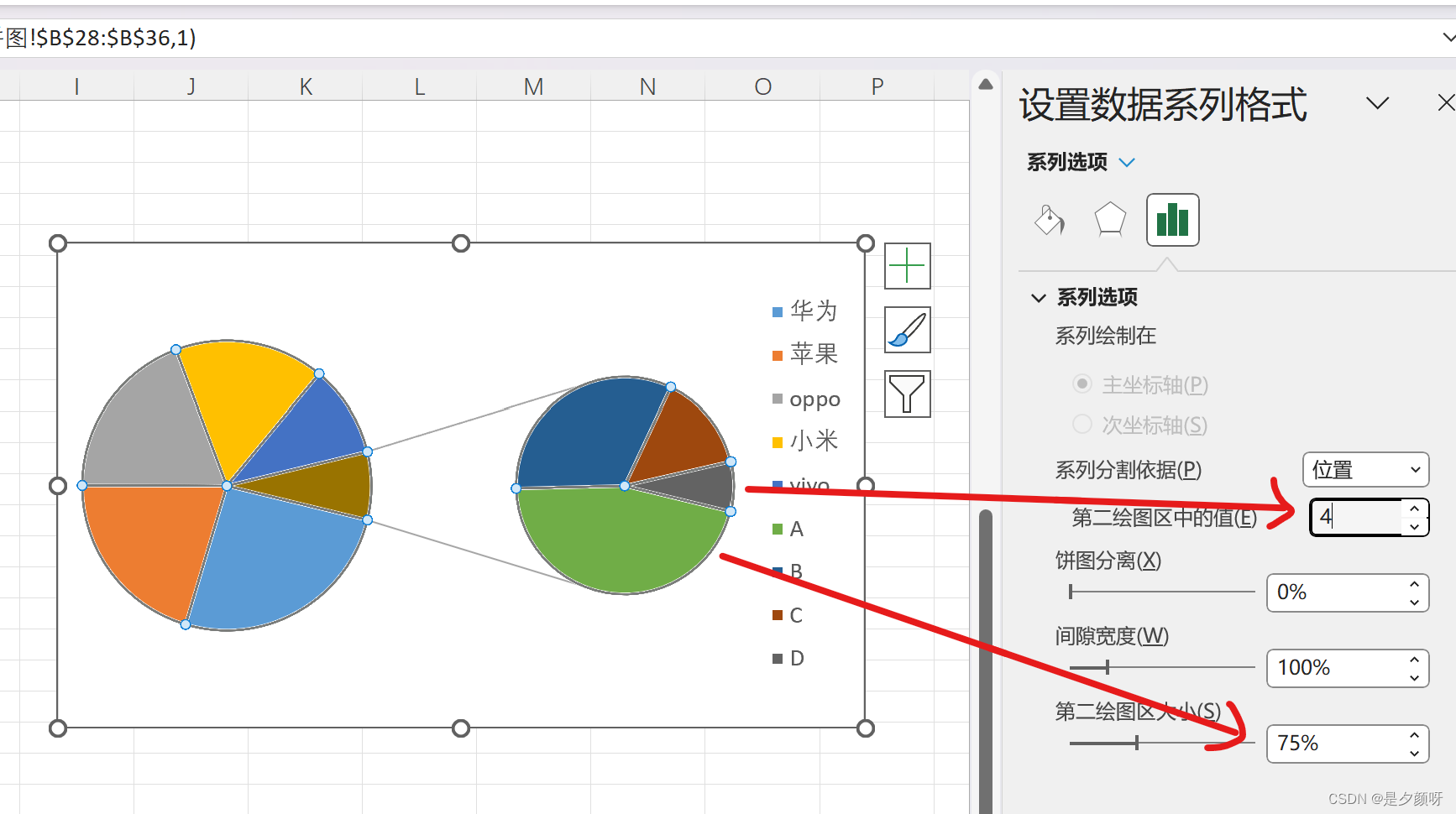Open the task pane options chevron

pyautogui.click(x=1377, y=103)
